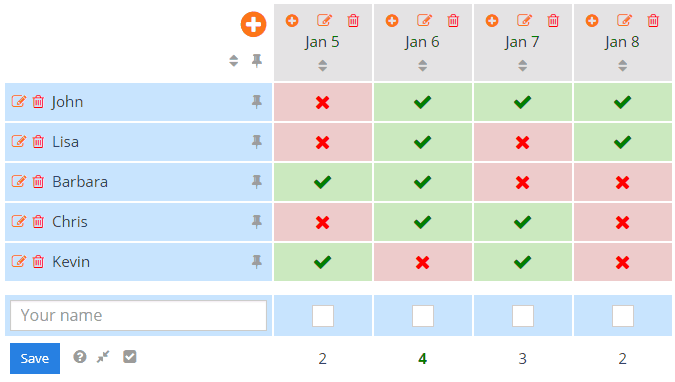
Task: Sort by the Jan 8 column arrows
Action: tap(622, 65)
